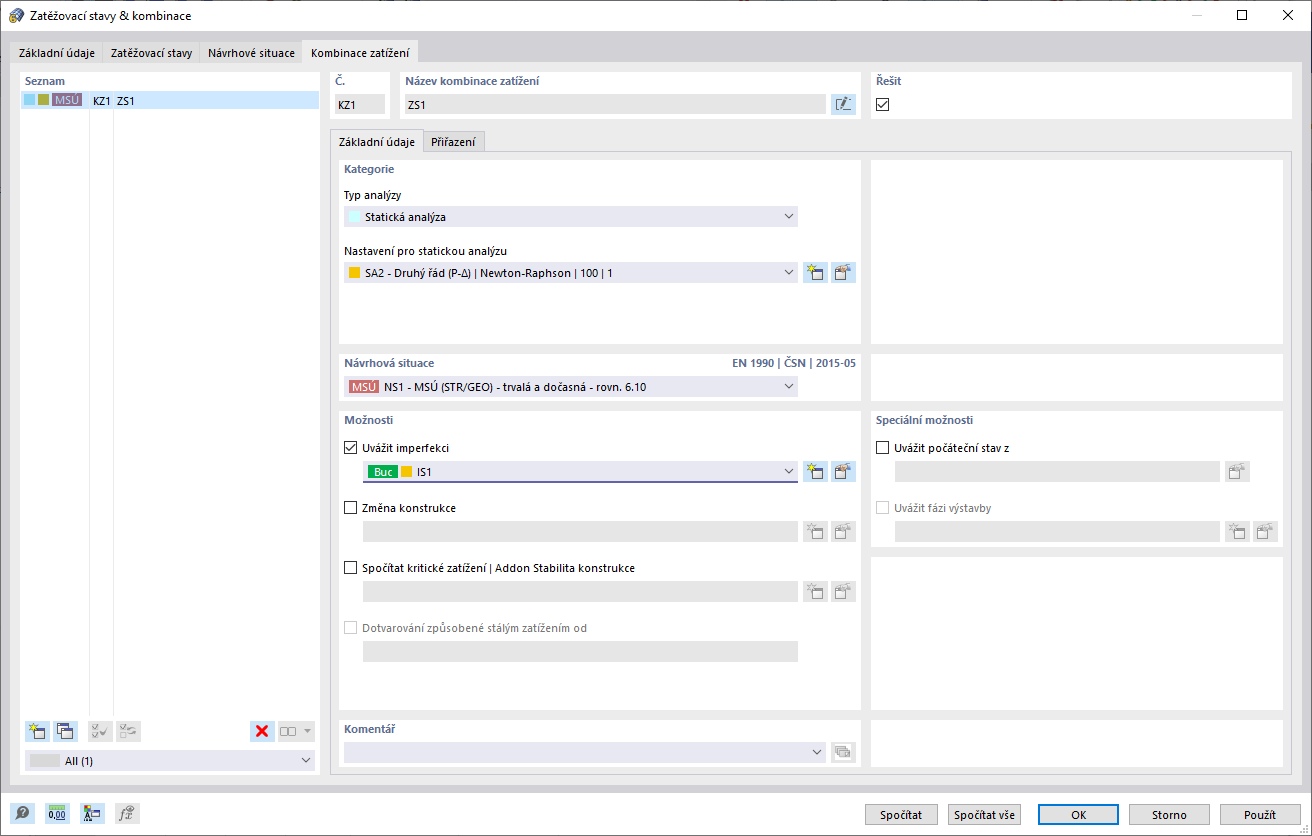Screen dimensions: 1312x836
Task: Click the field under Dotvarování způsobené stálým zatížením
Action: (x=580, y=652)
